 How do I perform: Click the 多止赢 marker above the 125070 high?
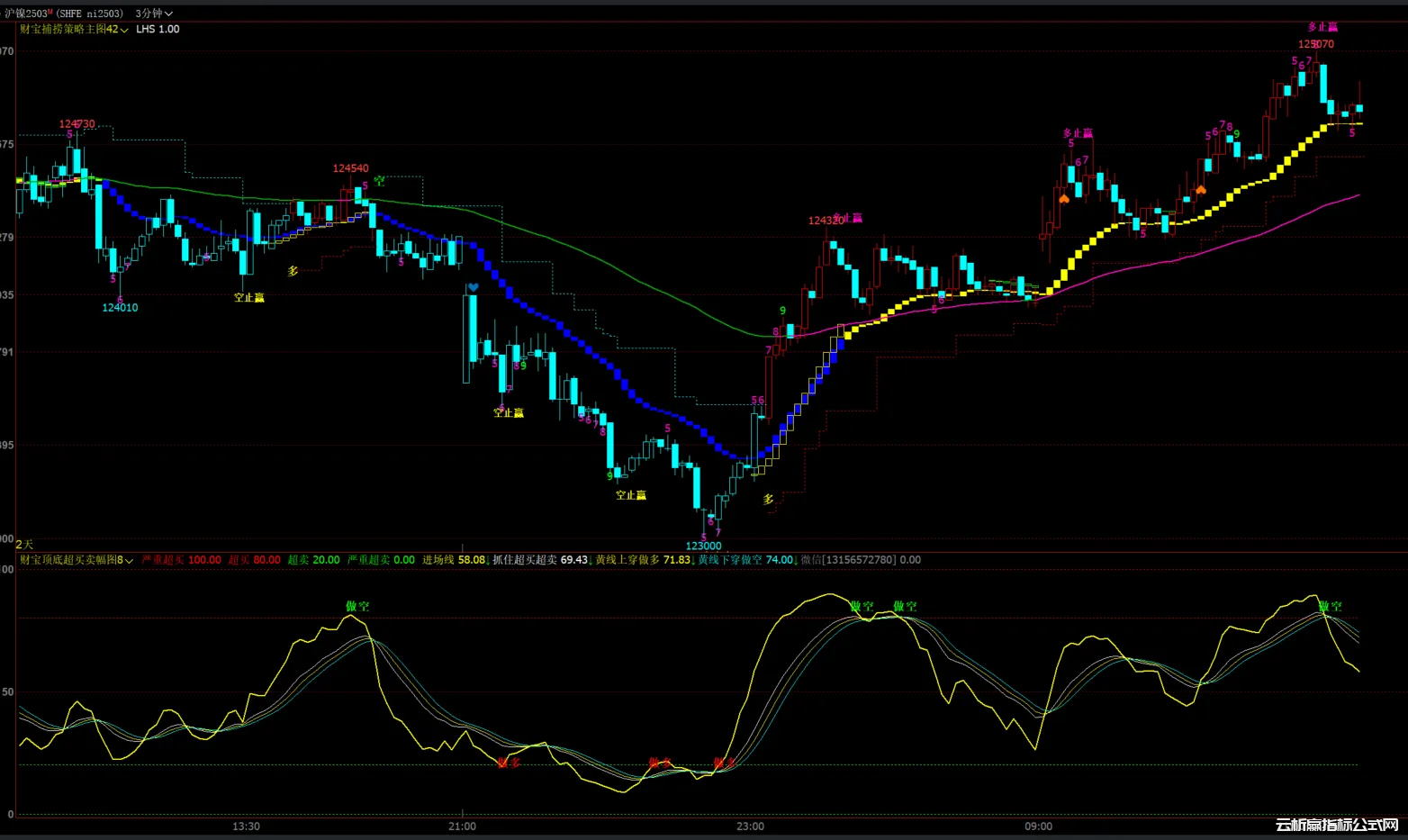click(x=1322, y=27)
